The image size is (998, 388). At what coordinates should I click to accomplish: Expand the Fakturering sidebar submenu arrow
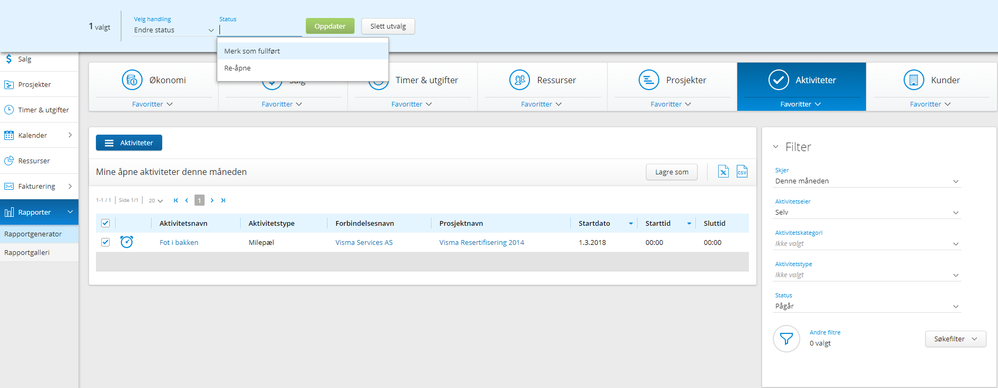tap(69, 186)
